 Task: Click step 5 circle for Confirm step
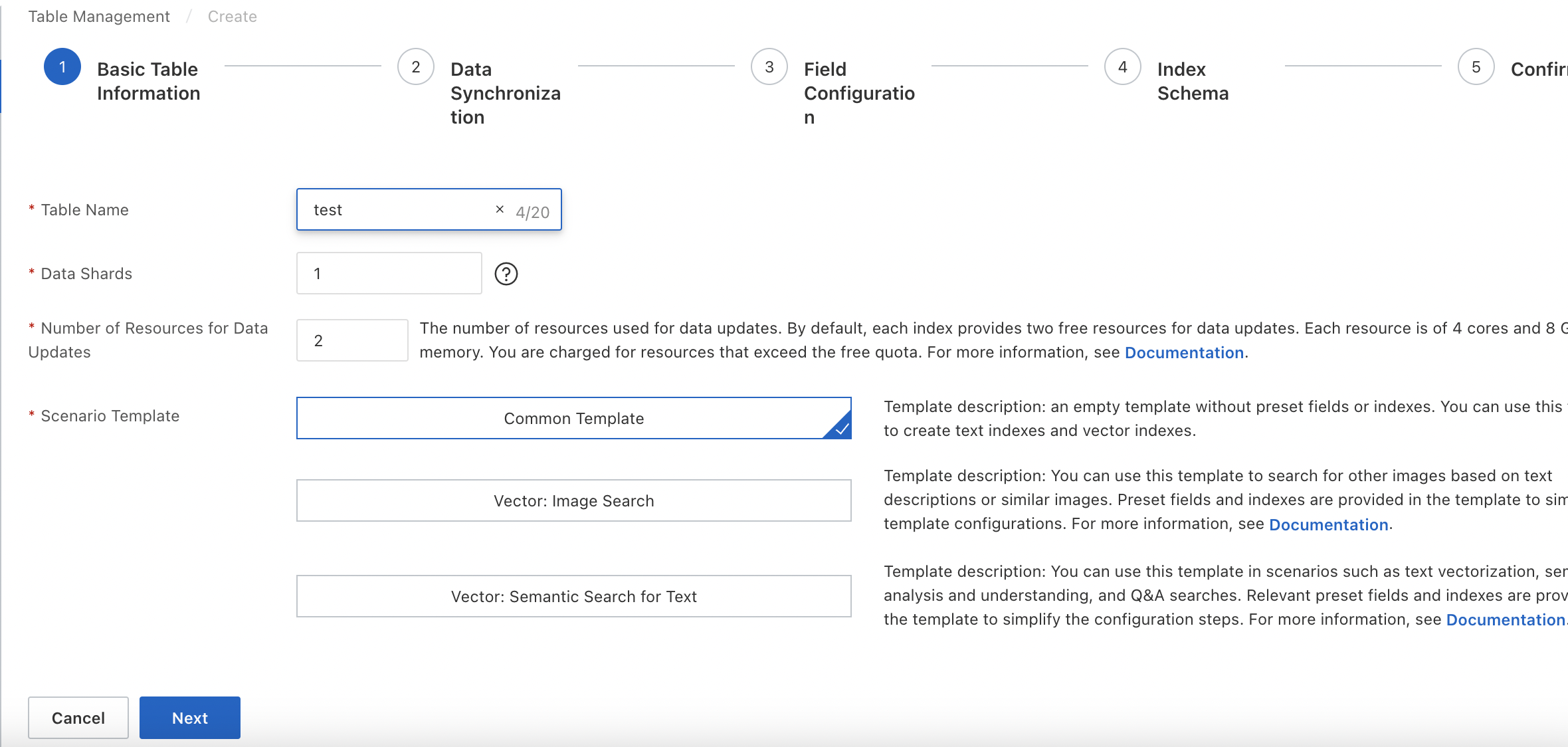tap(1476, 66)
